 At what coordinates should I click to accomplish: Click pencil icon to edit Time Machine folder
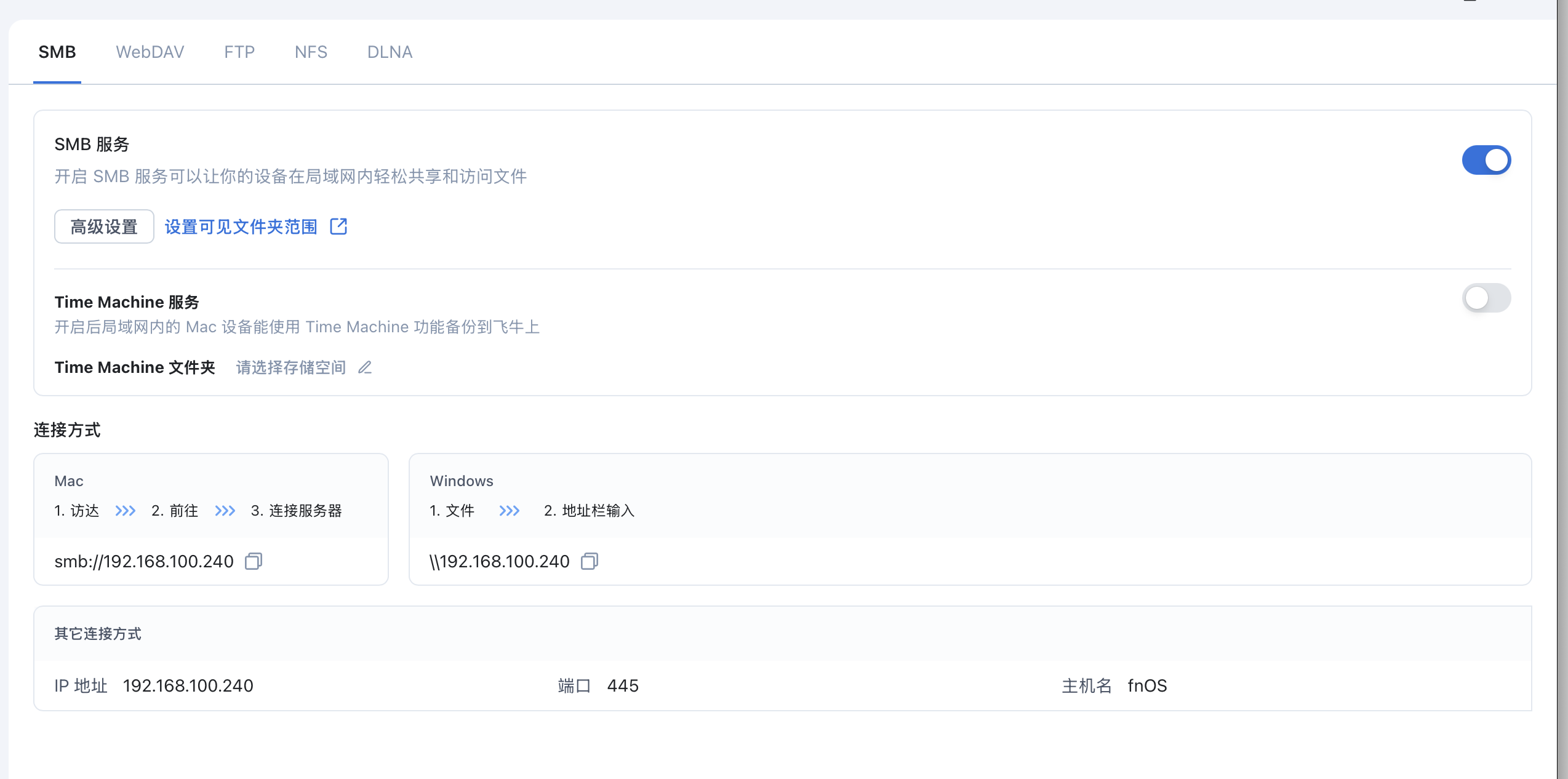[x=365, y=367]
